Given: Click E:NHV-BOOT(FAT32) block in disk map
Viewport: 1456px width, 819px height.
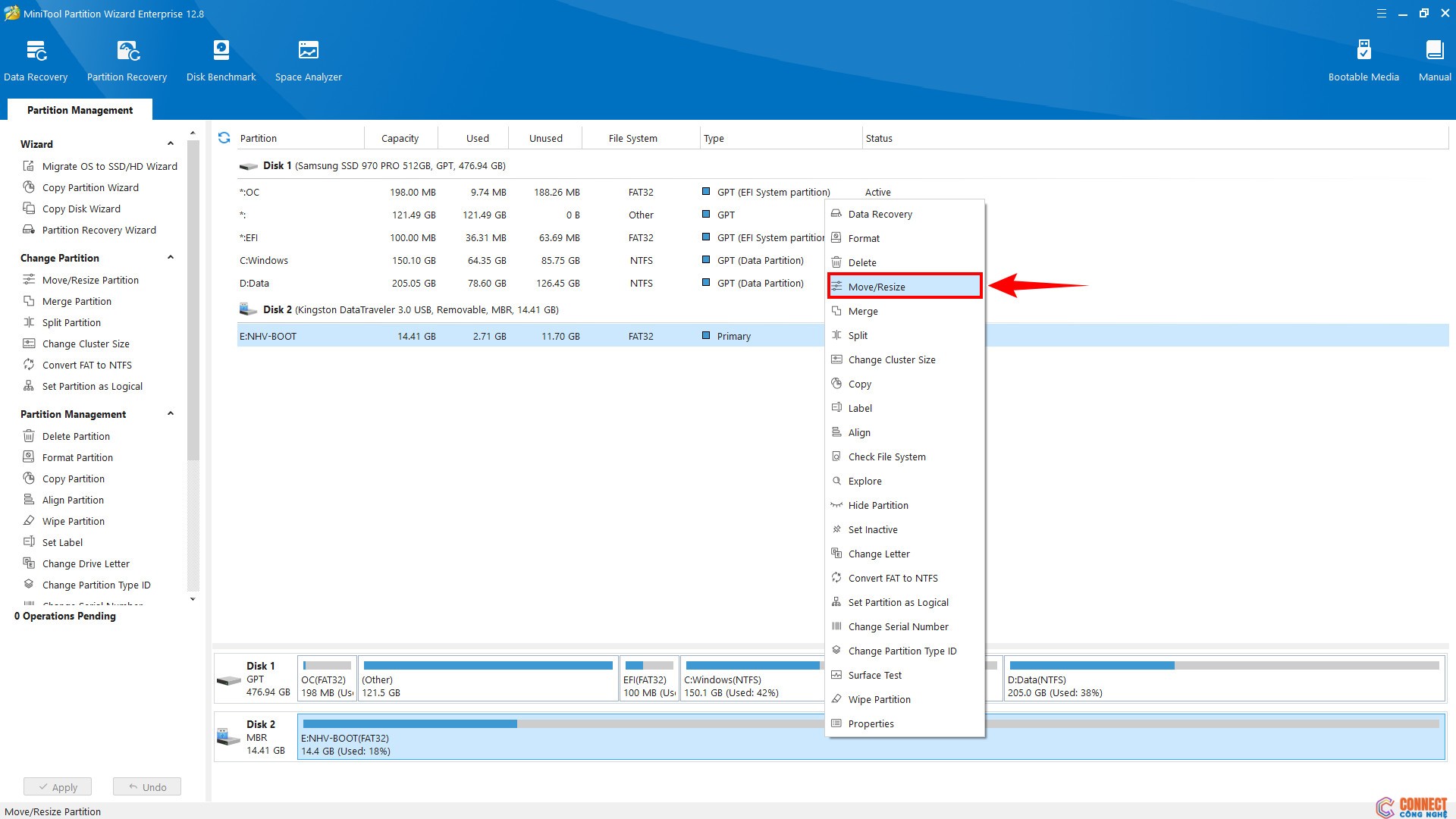Looking at the screenshot, I should (561, 737).
